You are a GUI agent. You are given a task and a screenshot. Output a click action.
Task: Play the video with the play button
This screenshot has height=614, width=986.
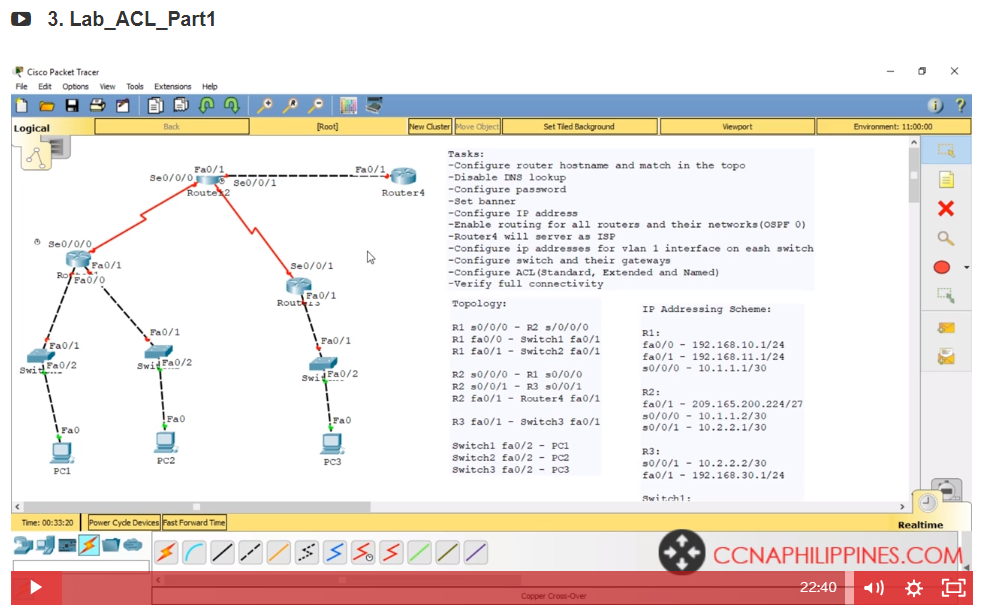(x=36, y=588)
